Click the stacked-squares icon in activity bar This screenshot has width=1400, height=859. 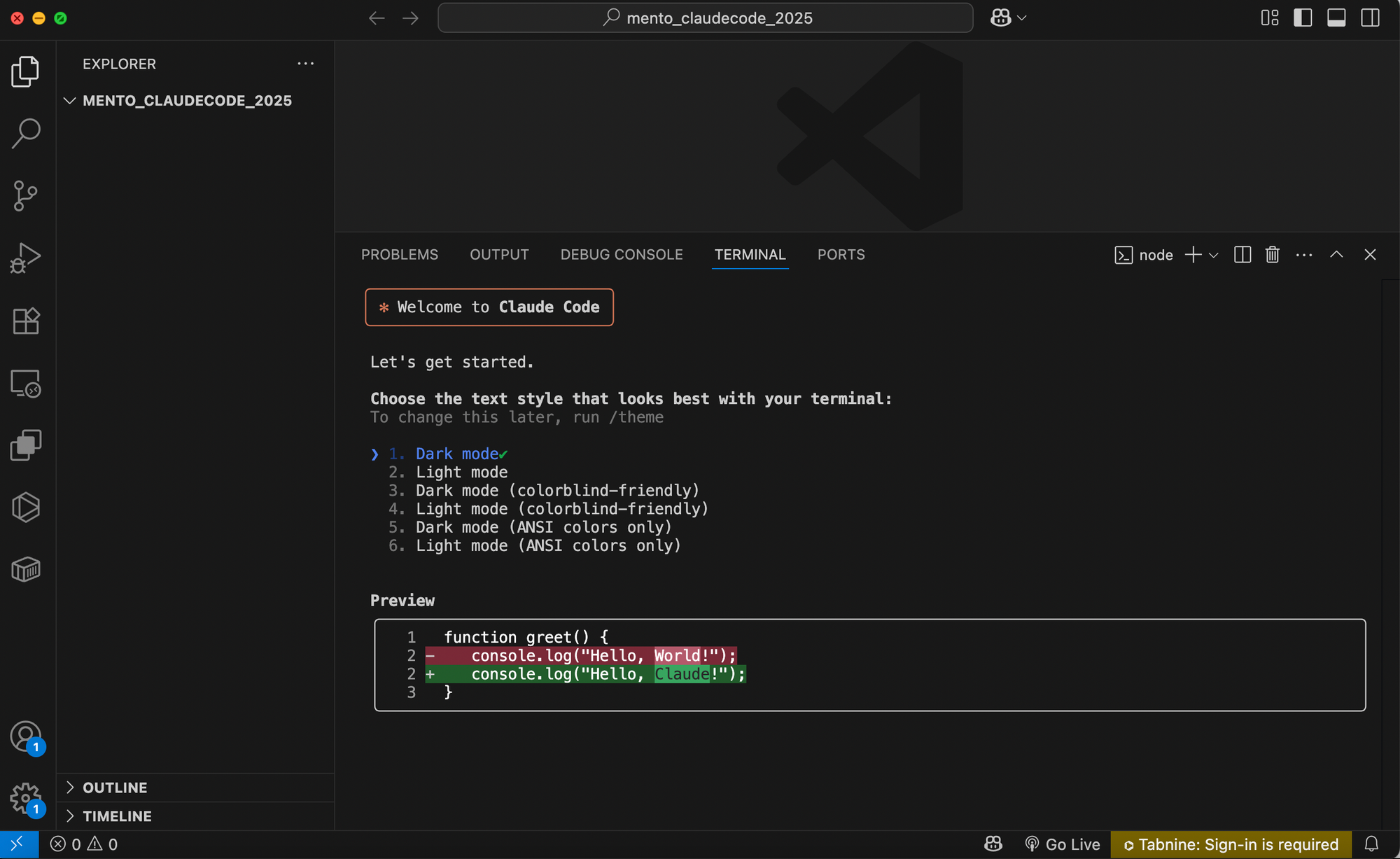point(26,445)
